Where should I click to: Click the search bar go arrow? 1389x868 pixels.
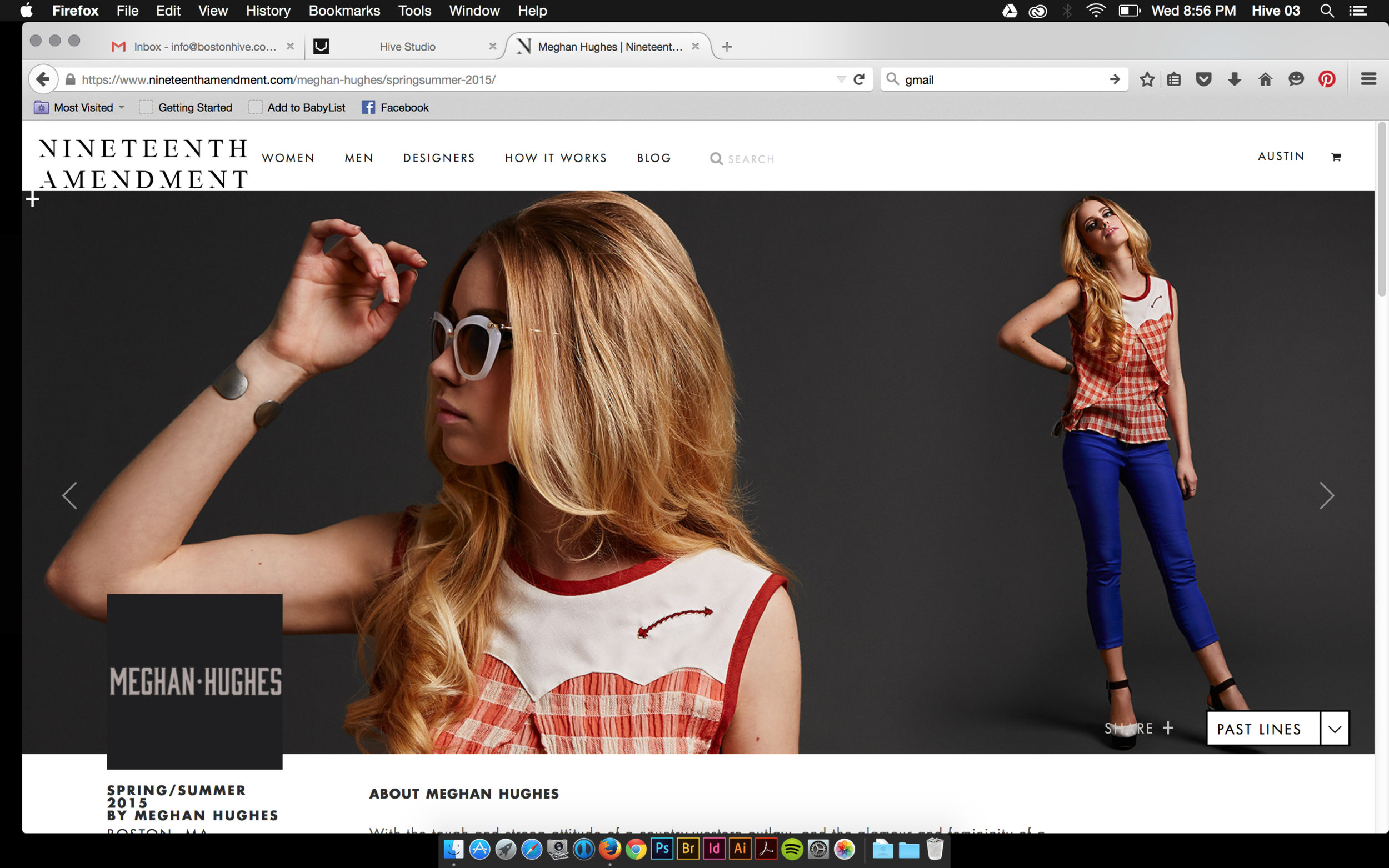tap(1115, 79)
